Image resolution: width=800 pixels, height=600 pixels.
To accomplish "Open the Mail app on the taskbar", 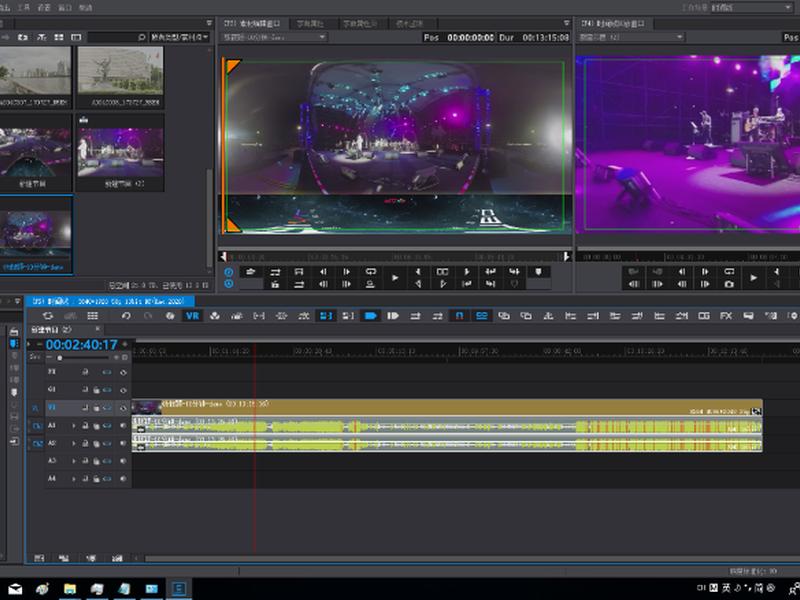I will [15, 589].
